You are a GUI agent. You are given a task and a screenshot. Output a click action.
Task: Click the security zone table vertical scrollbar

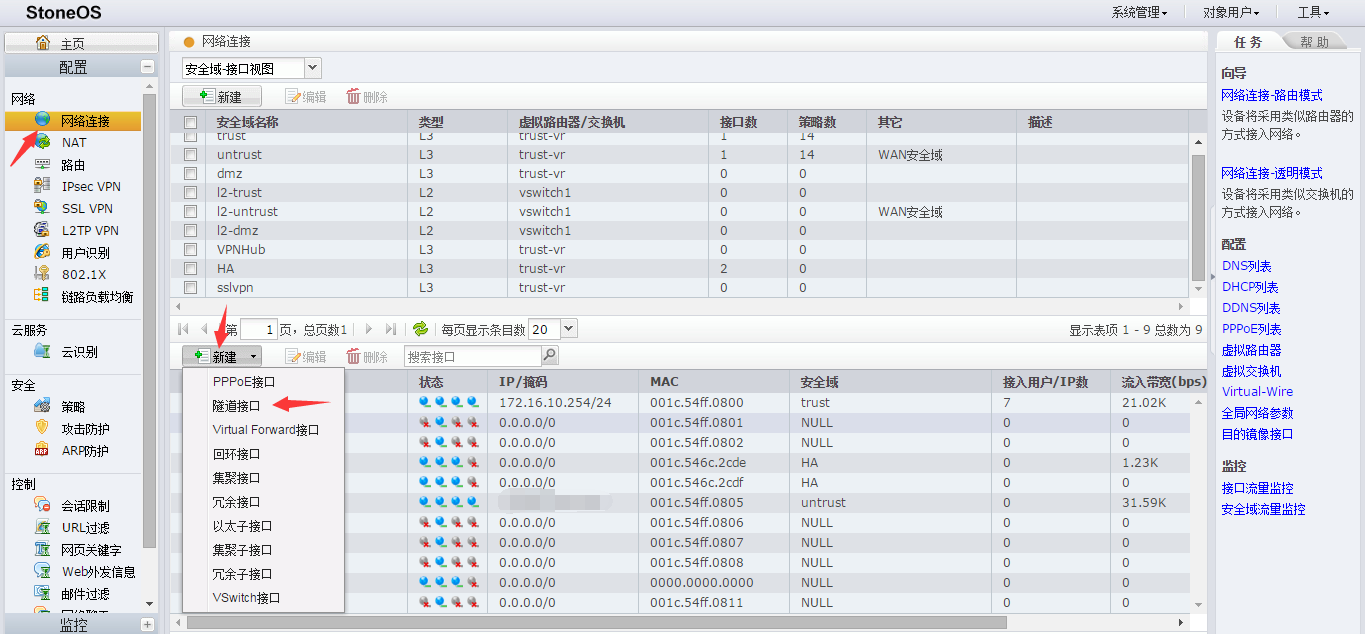point(1198,218)
